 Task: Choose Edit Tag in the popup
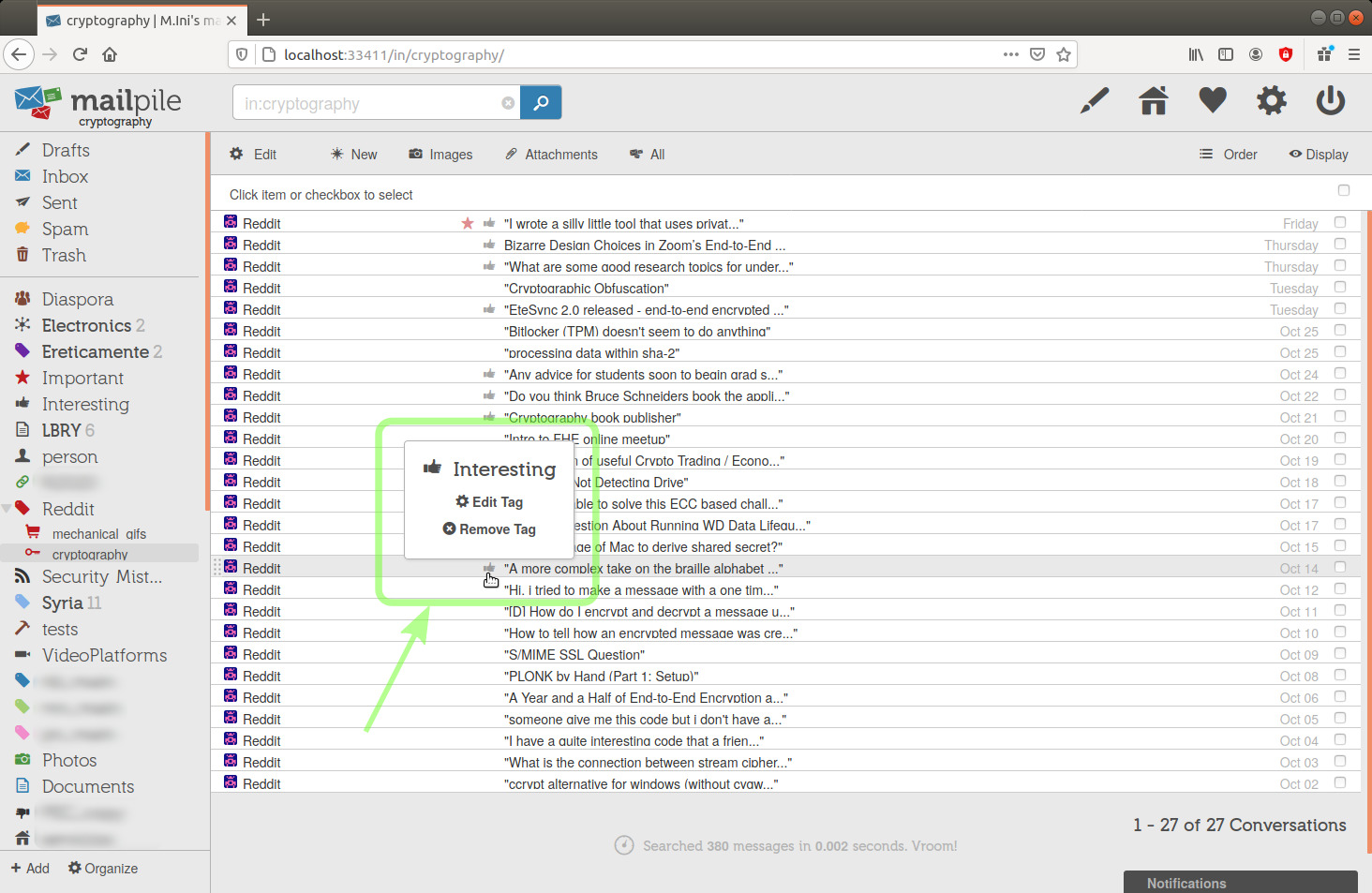489,502
